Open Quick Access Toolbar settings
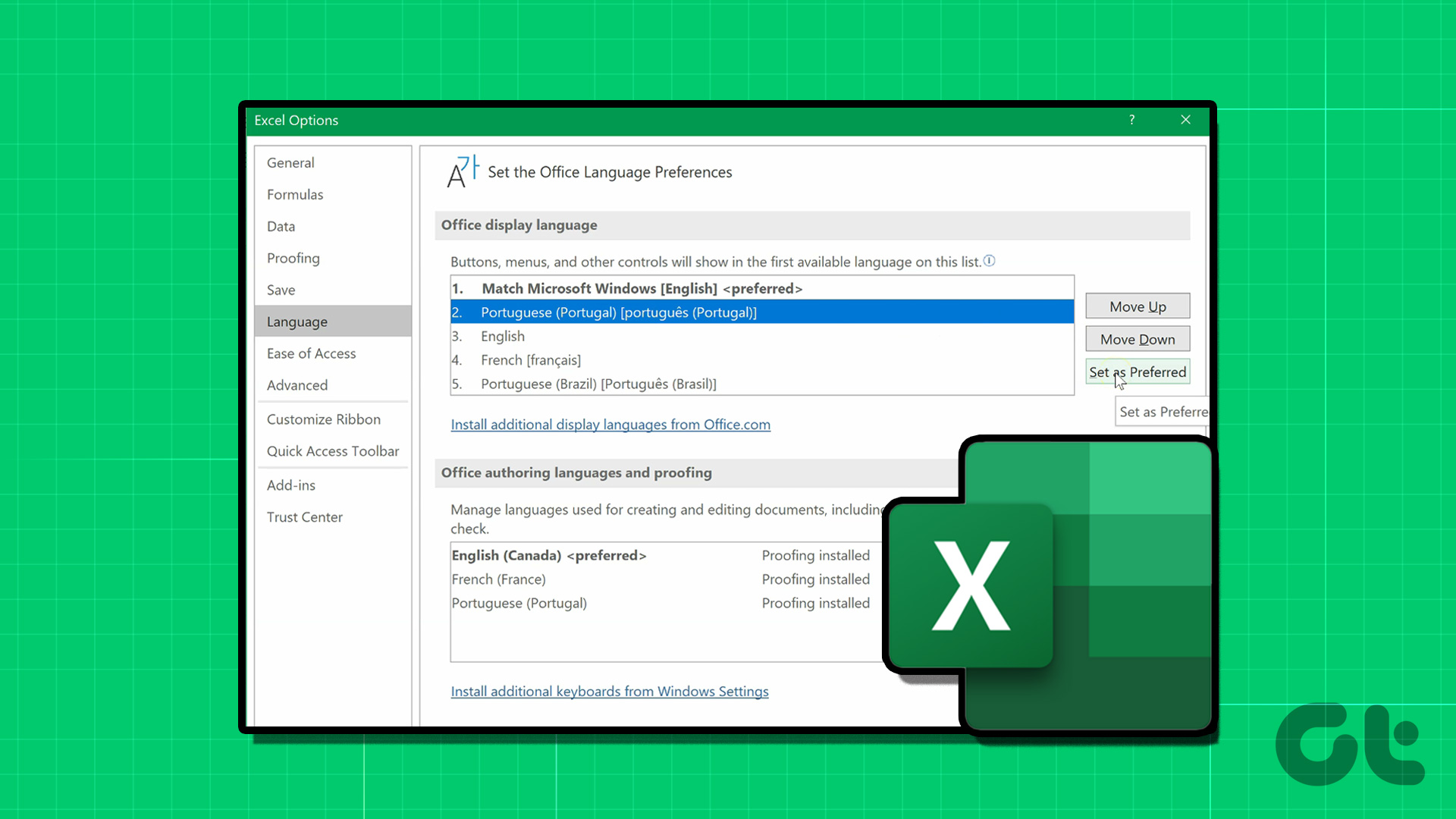 pyautogui.click(x=333, y=450)
